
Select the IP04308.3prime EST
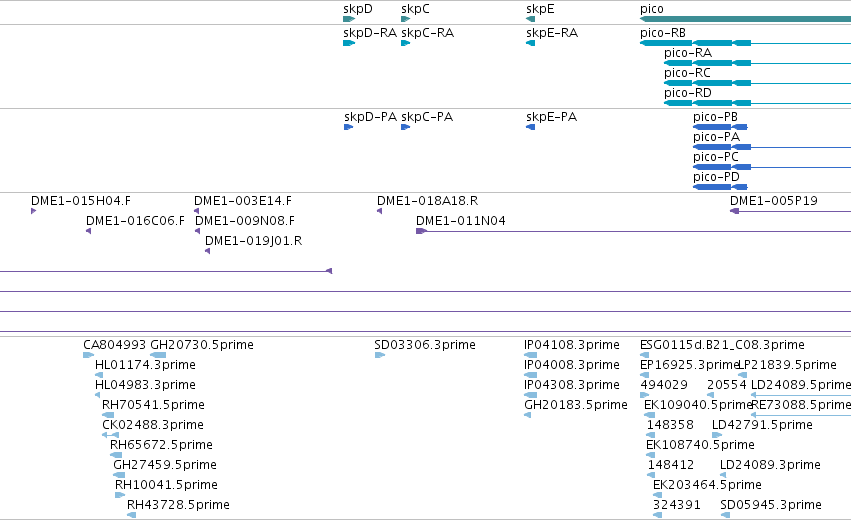(x=530, y=395)
